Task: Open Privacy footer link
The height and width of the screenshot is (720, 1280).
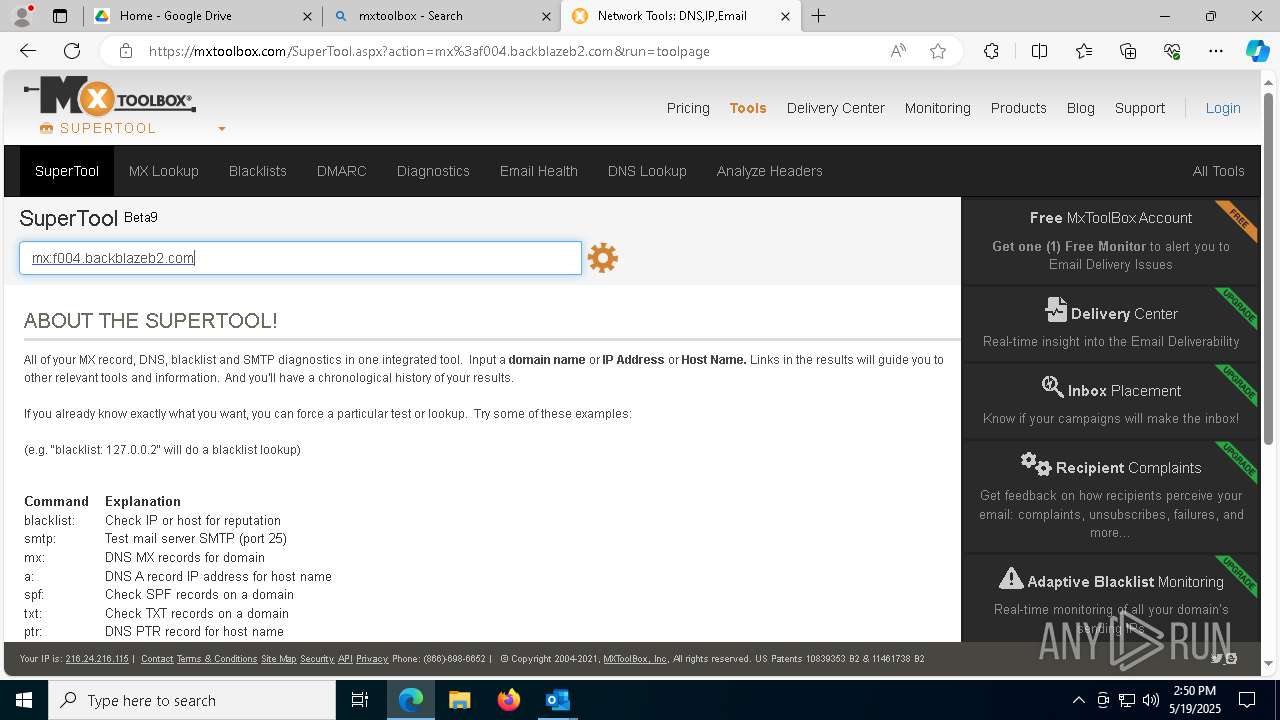Action: click(x=372, y=659)
